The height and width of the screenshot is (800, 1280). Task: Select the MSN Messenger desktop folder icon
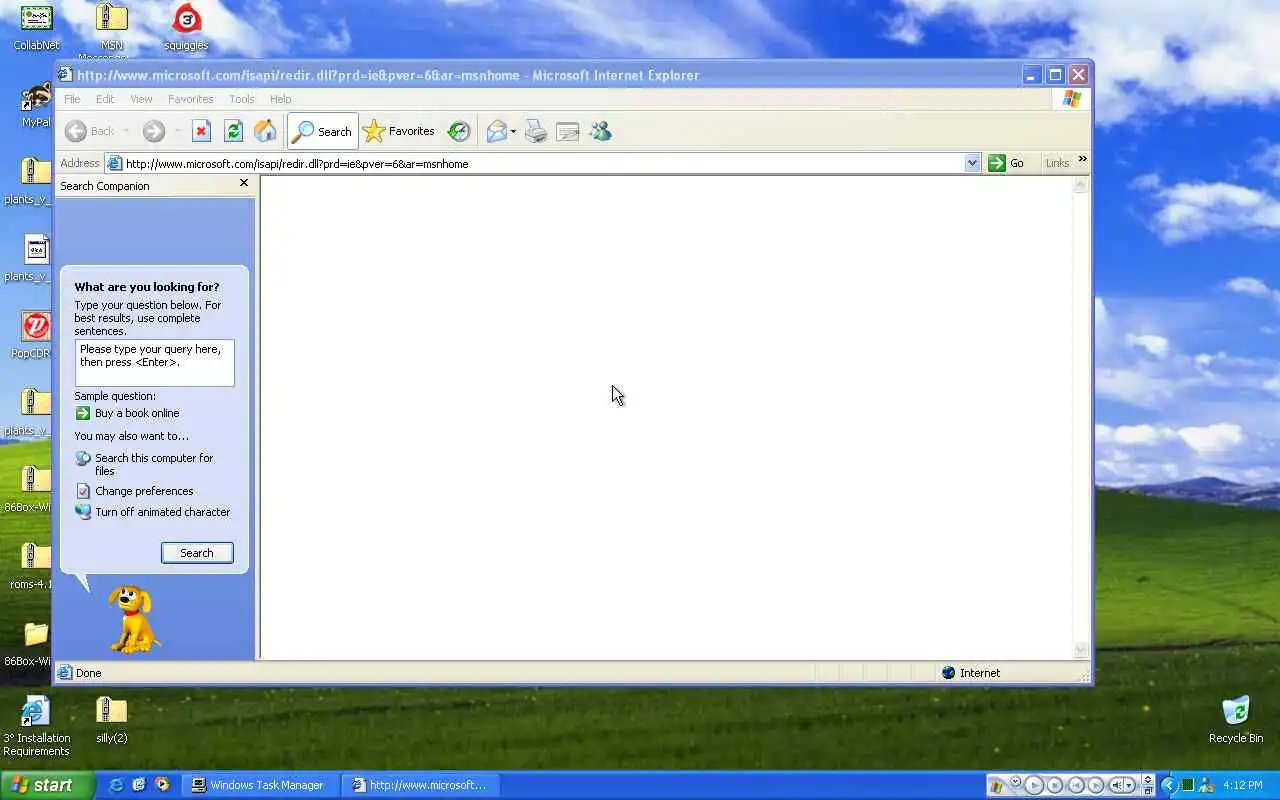(x=111, y=30)
